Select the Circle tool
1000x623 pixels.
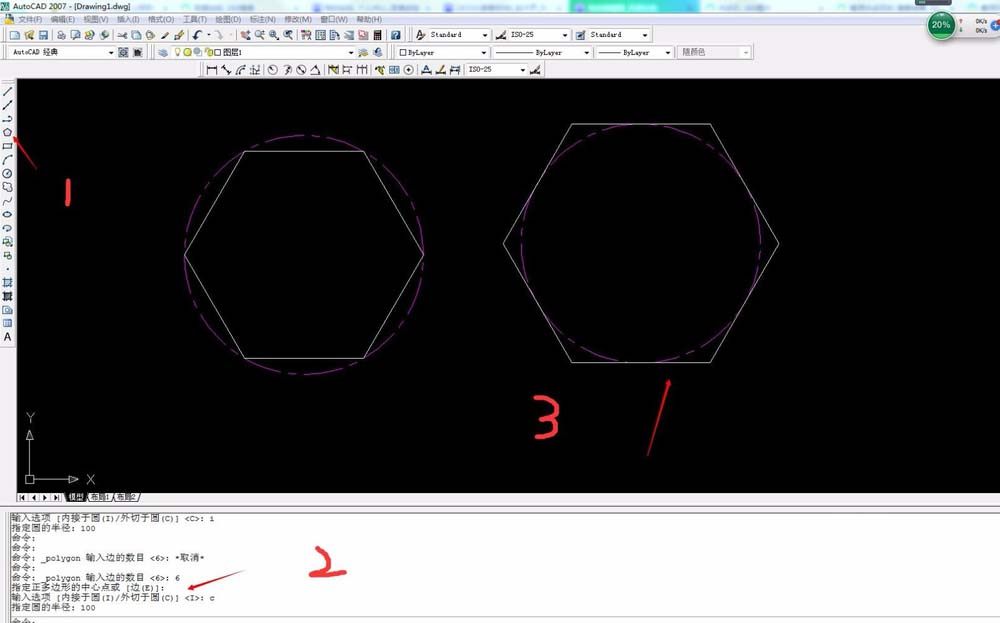coord(7,173)
